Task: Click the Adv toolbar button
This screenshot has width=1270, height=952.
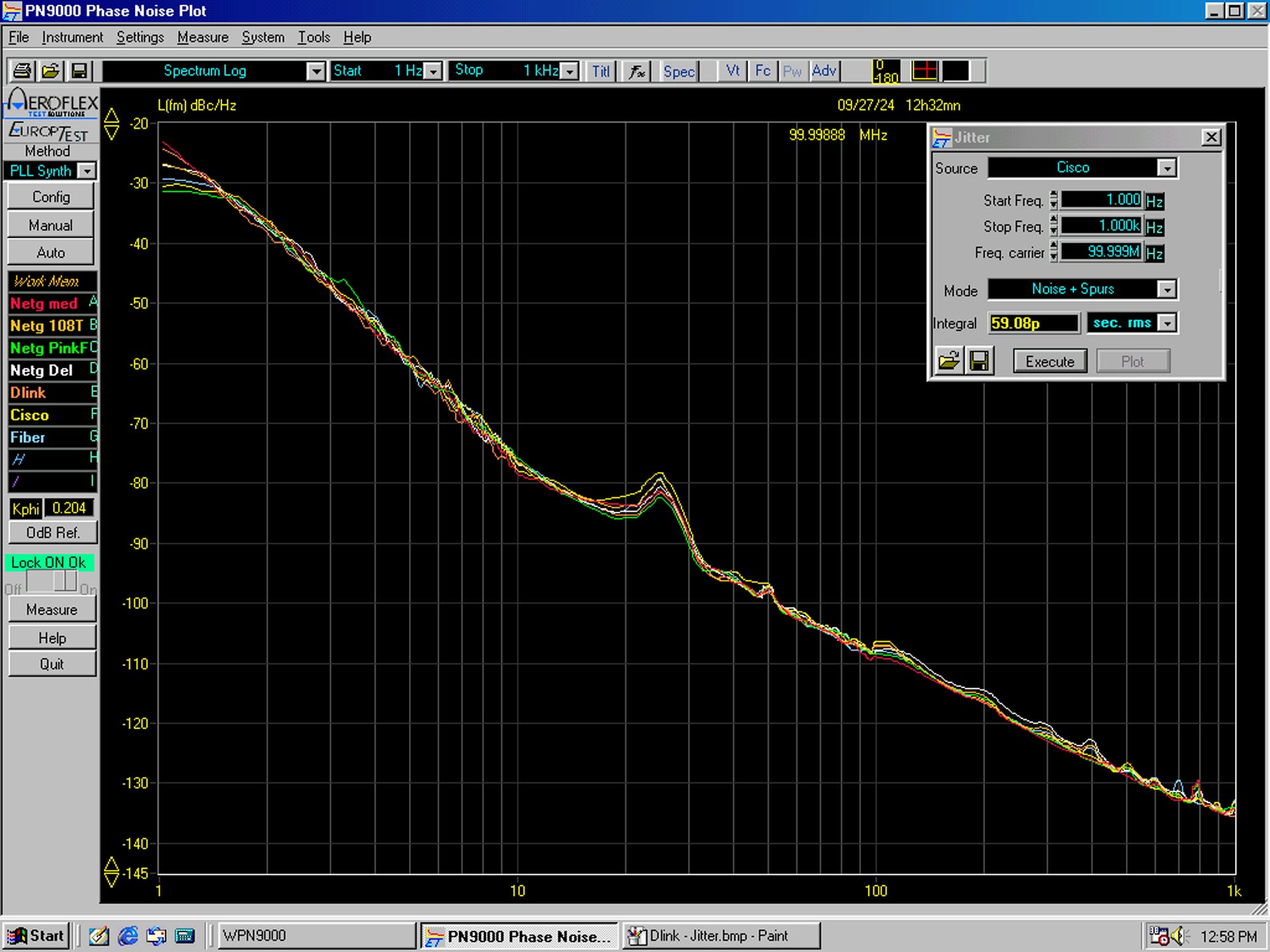Action: tap(824, 71)
